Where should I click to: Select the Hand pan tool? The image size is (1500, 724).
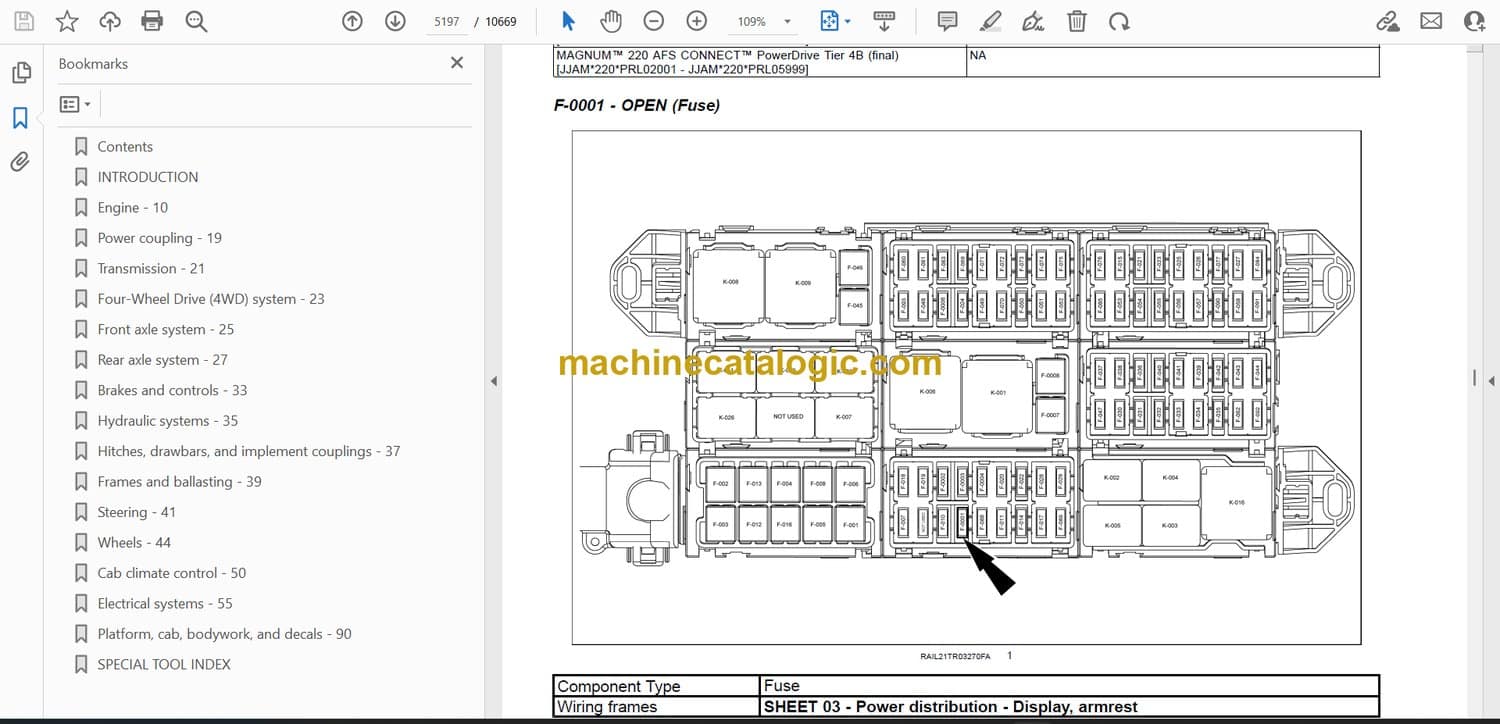(610, 21)
